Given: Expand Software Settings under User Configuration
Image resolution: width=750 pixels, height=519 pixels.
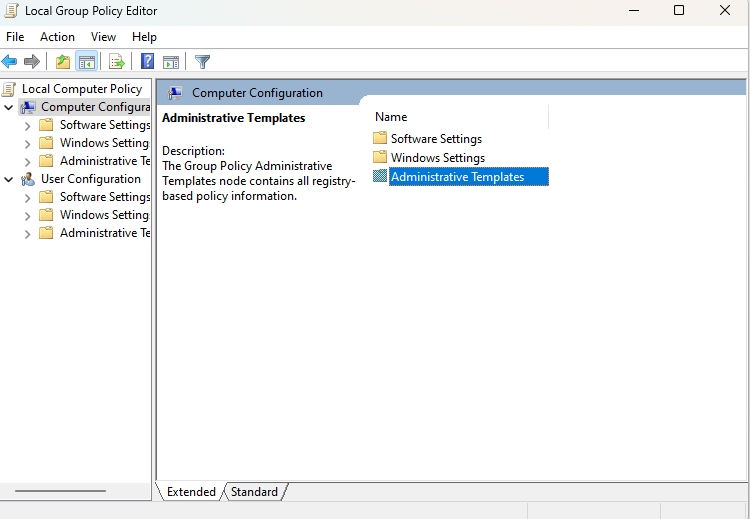Looking at the screenshot, I should (27, 197).
